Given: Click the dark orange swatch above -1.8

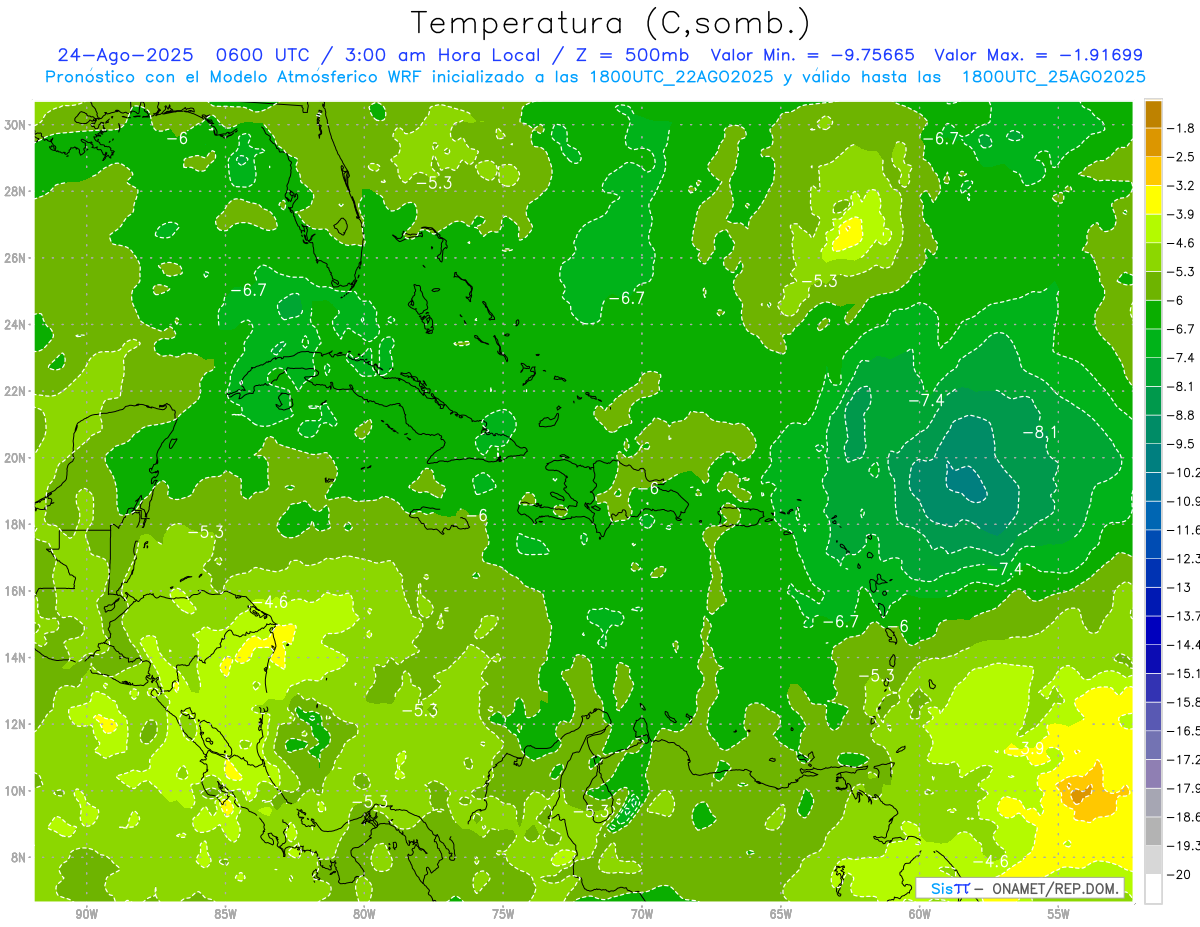Looking at the screenshot, I should [x=1153, y=114].
